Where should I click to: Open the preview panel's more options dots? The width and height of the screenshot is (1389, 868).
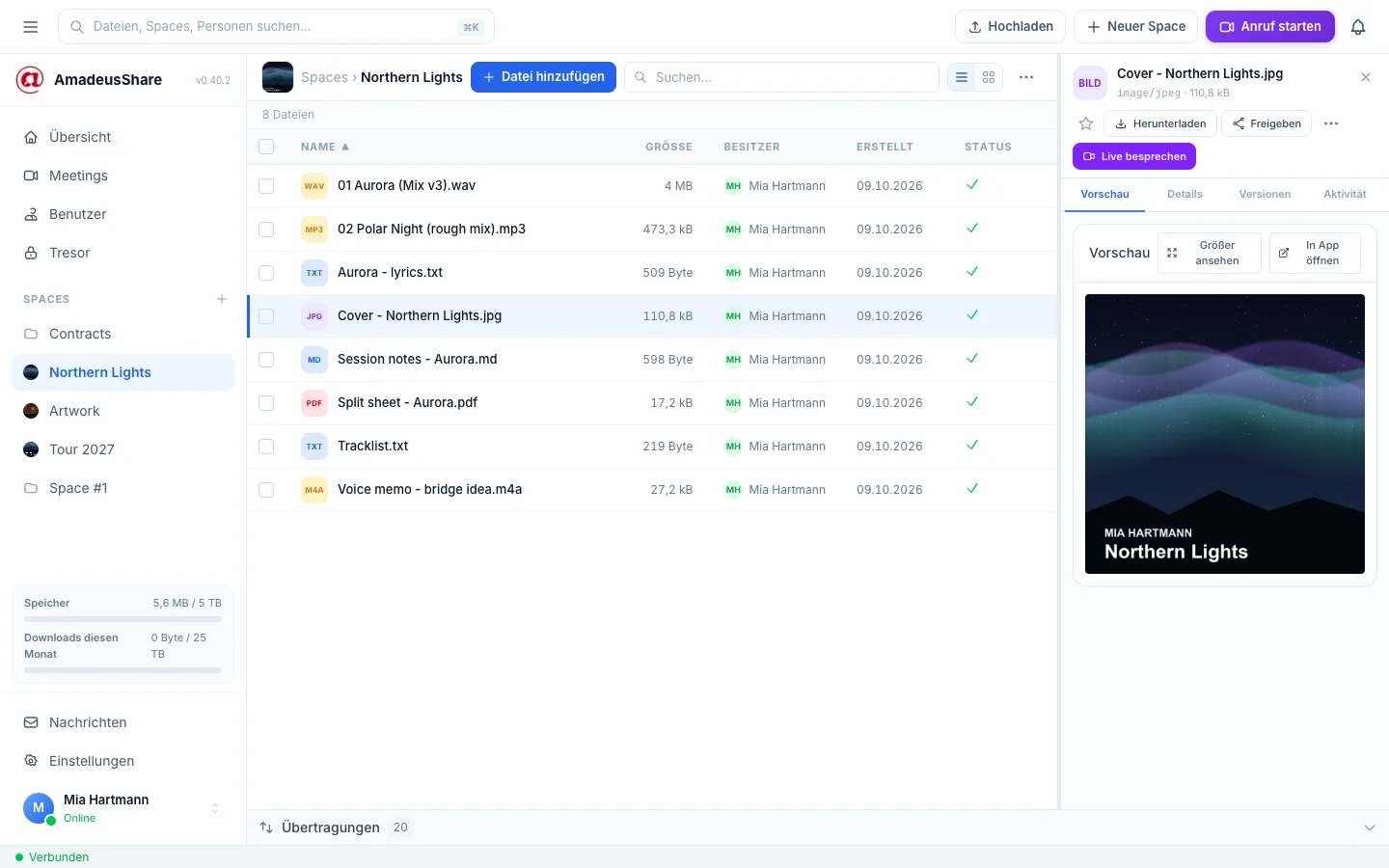pos(1331,123)
